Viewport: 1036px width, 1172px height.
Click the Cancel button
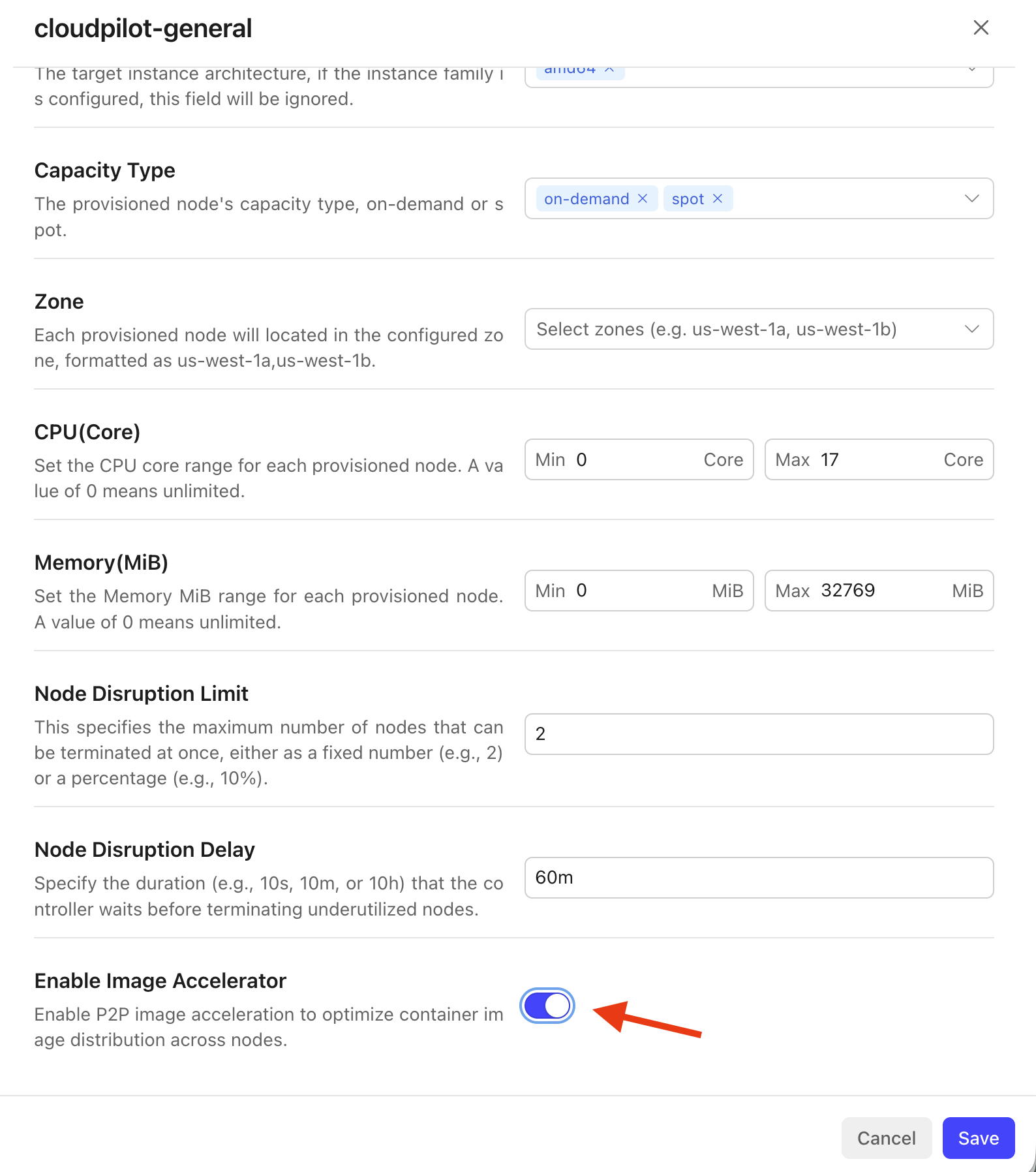coord(886,1138)
